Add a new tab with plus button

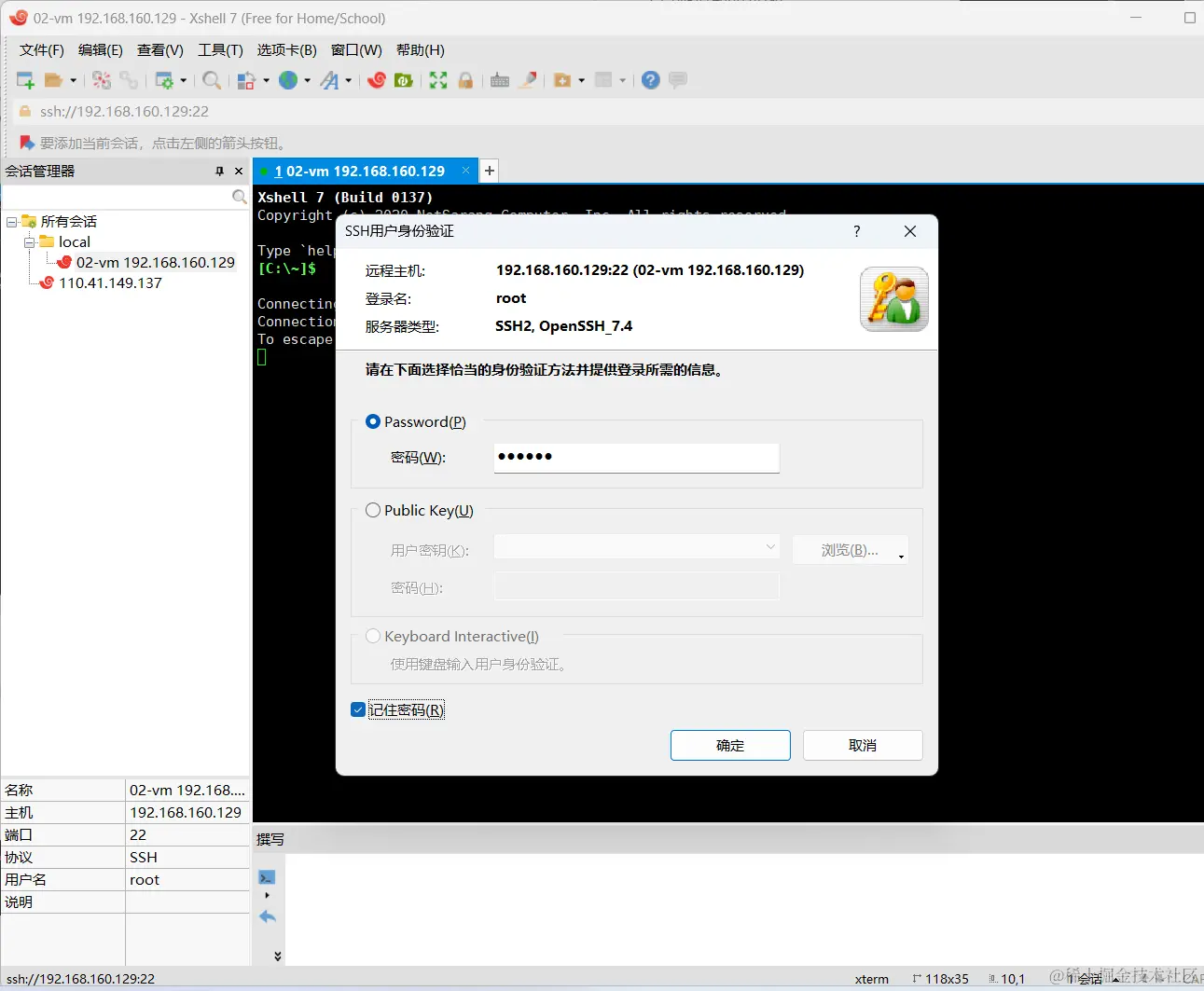(489, 171)
